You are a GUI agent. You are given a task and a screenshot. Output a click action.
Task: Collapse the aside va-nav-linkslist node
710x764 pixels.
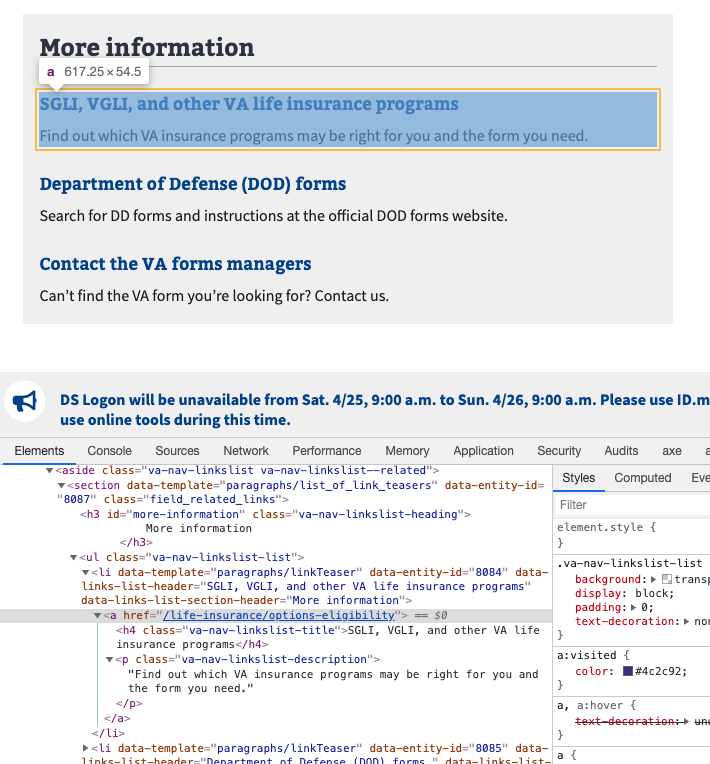(x=49, y=471)
